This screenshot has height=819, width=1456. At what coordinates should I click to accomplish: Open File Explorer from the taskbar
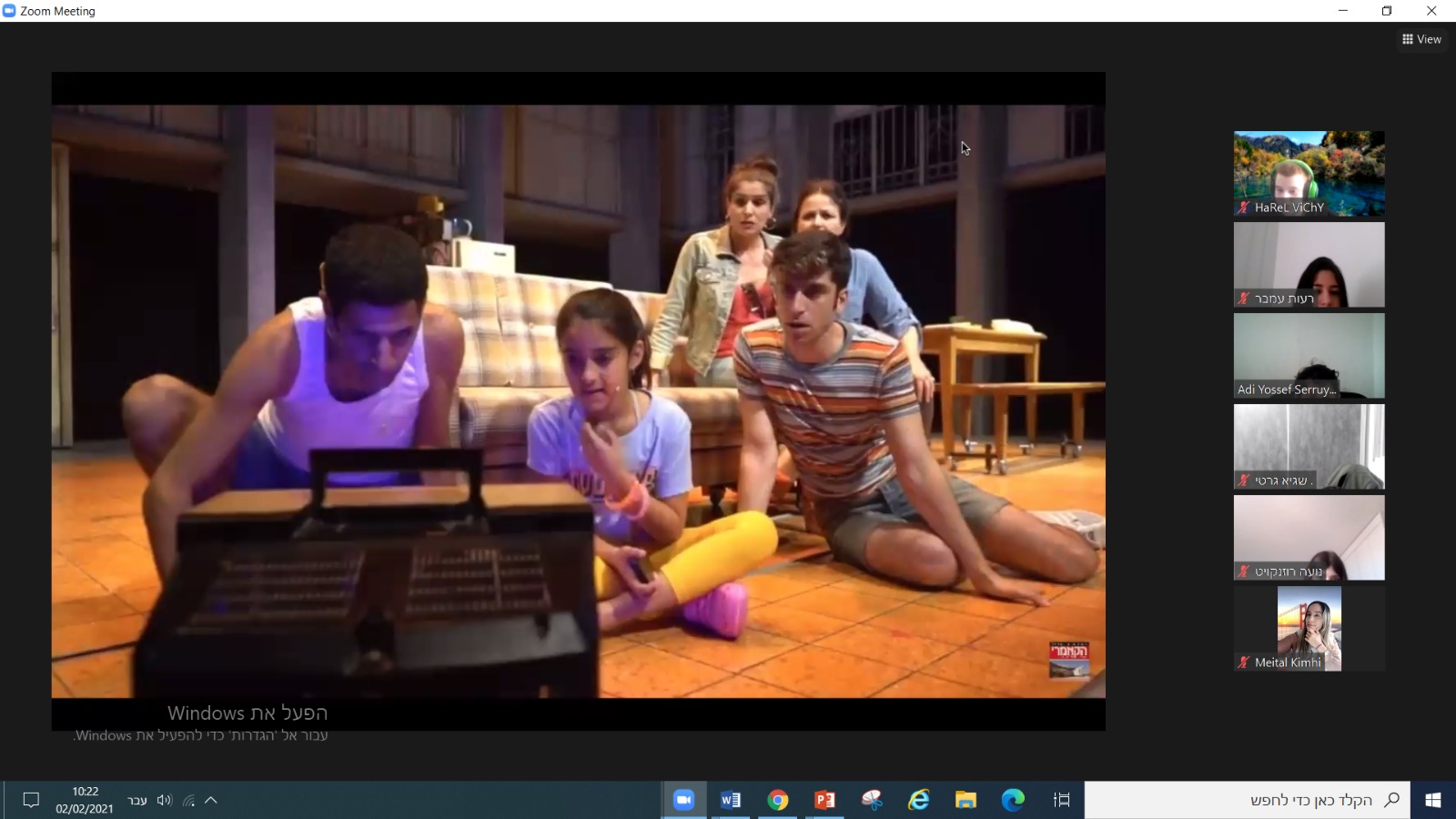point(966,800)
